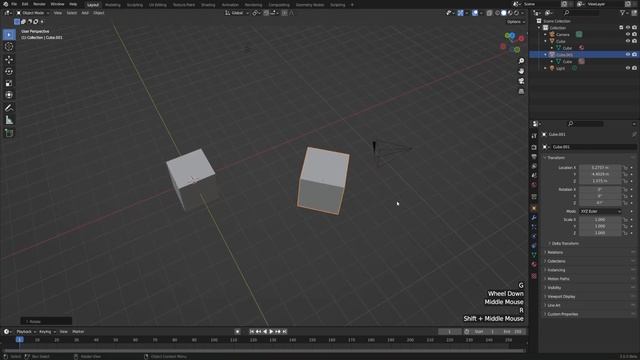Select the Transform tool
Viewport: 640px width, 360px height.
click(x=9, y=95)
